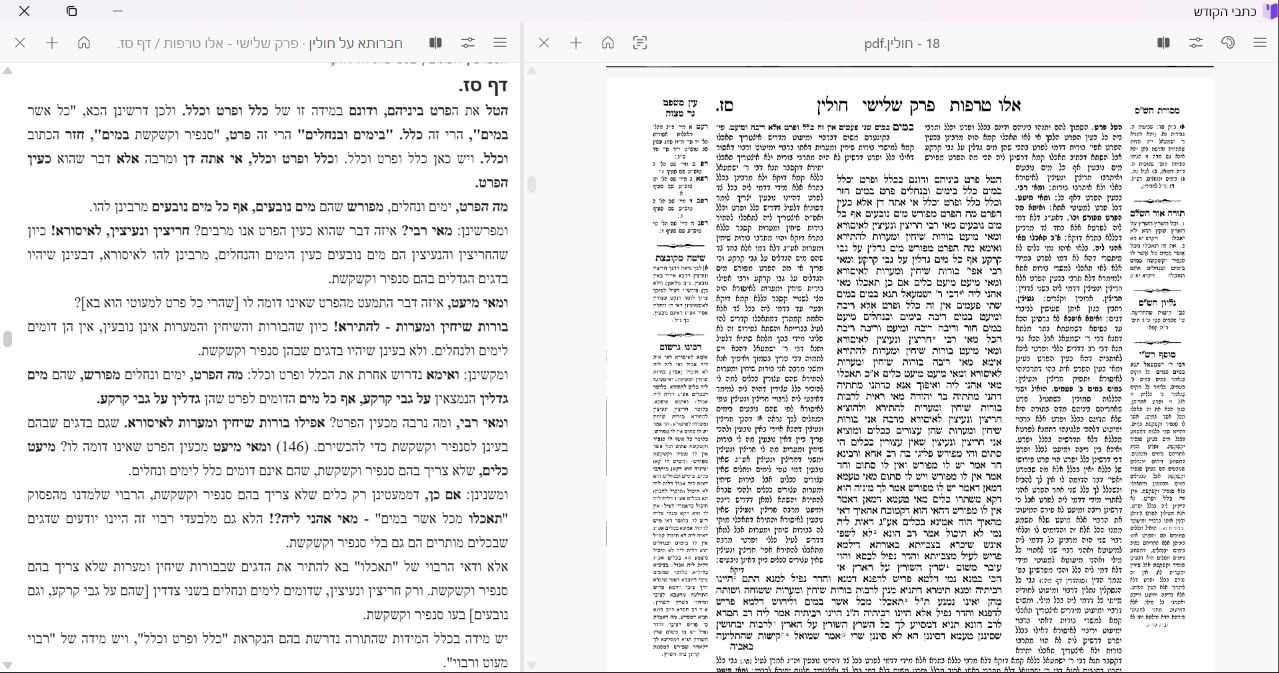
Task: Go home in the PDF pane
Action: 608,43
